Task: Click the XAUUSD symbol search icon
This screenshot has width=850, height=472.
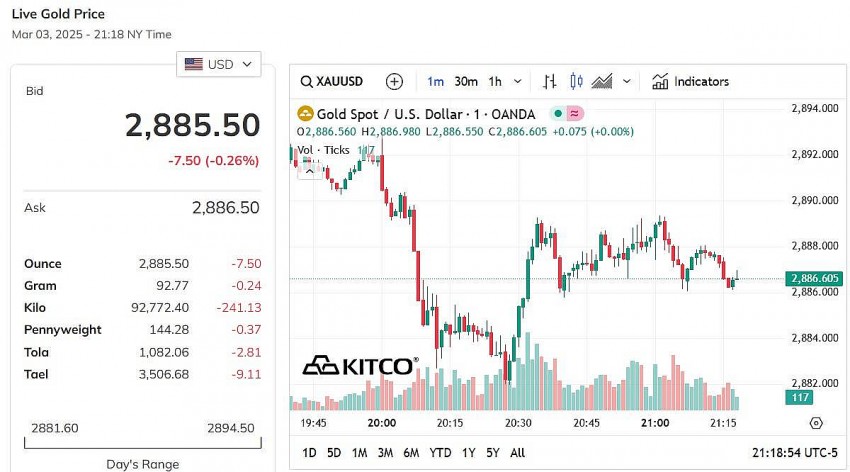Action: pyautogui.click(x=306, y=82)
